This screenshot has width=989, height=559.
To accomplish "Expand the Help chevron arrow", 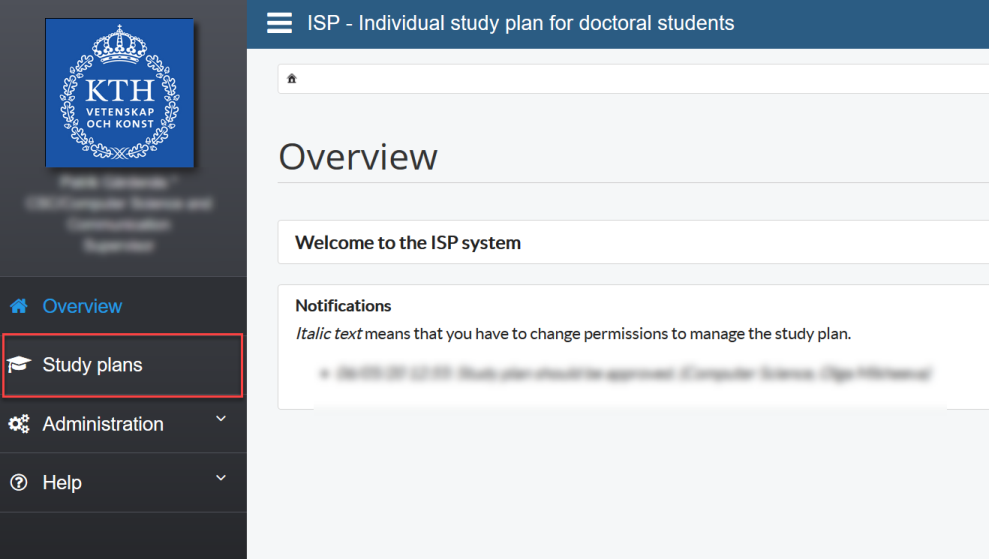I will click(221, 478).
